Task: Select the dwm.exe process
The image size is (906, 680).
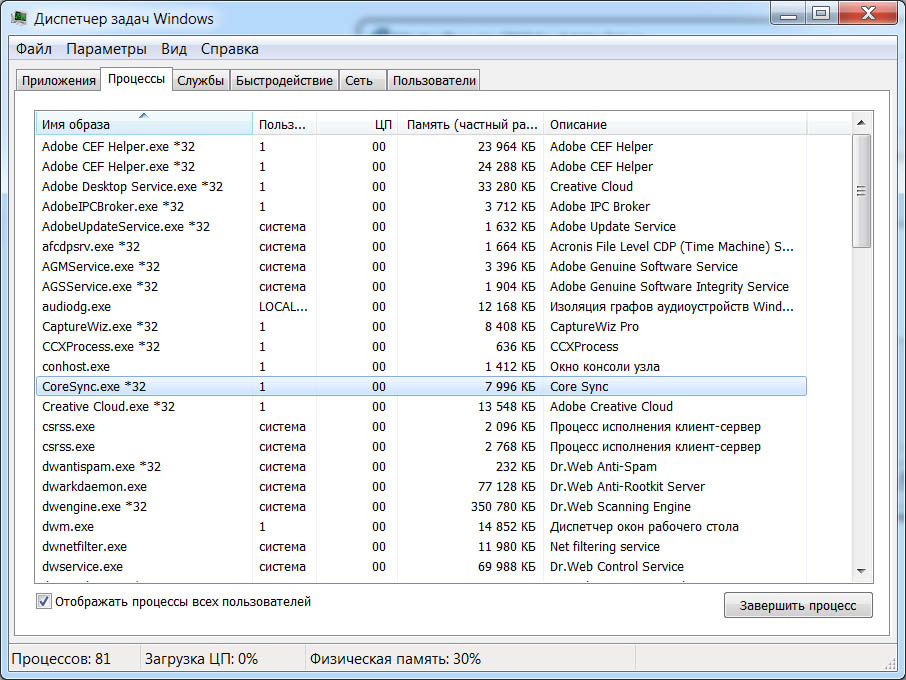Action: [421, 527]
